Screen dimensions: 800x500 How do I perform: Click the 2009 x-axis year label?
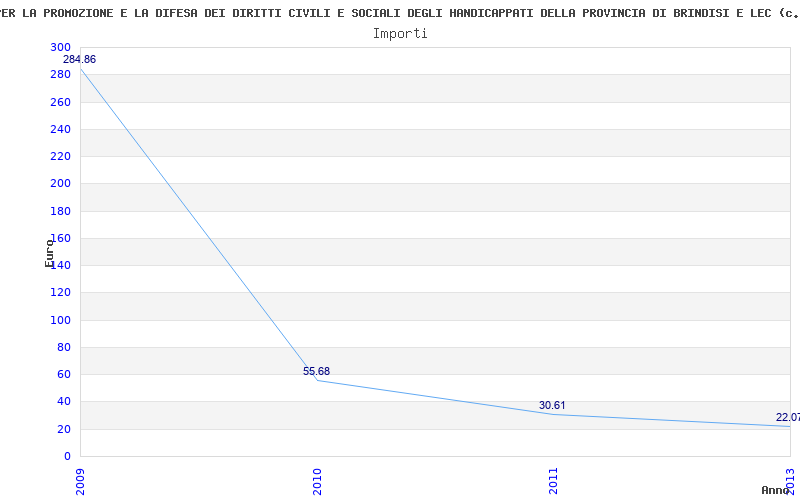81,479
